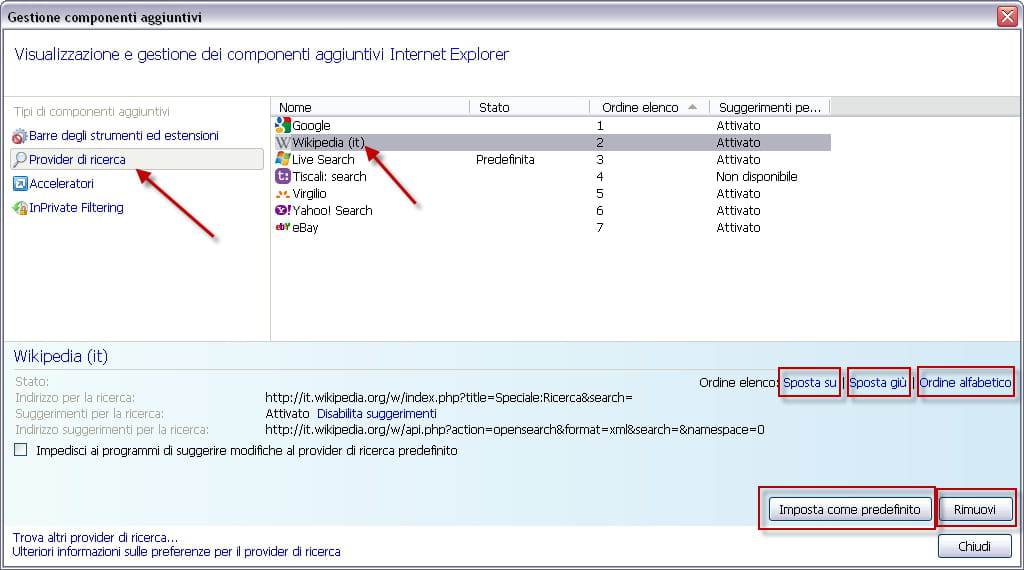Click order number 7 in eBay row
This screenshot has height=570, width=1024.
pos(600,227)
